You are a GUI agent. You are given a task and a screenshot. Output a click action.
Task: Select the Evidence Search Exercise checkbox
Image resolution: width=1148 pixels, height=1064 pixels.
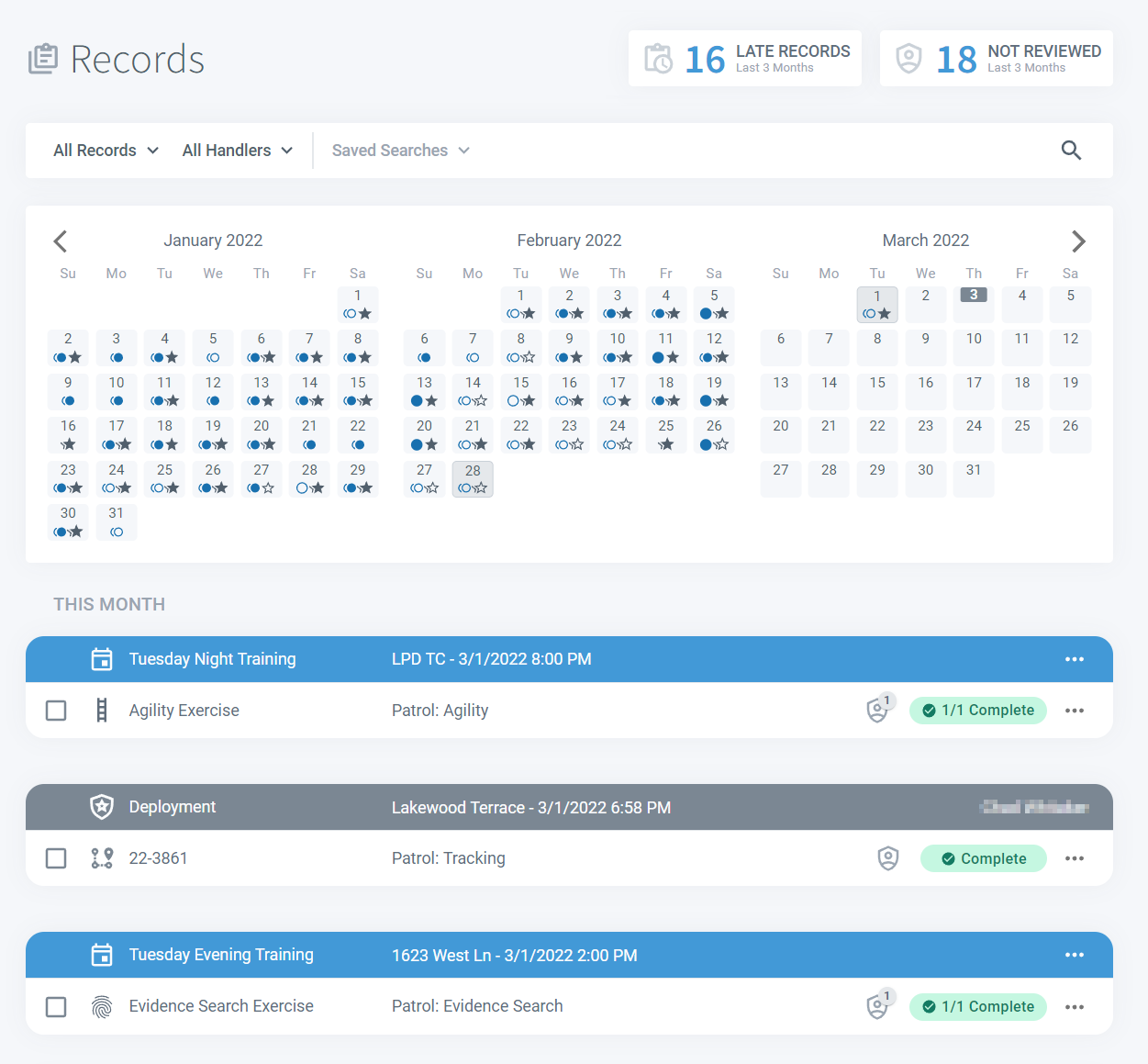[x=56, y=1007]
